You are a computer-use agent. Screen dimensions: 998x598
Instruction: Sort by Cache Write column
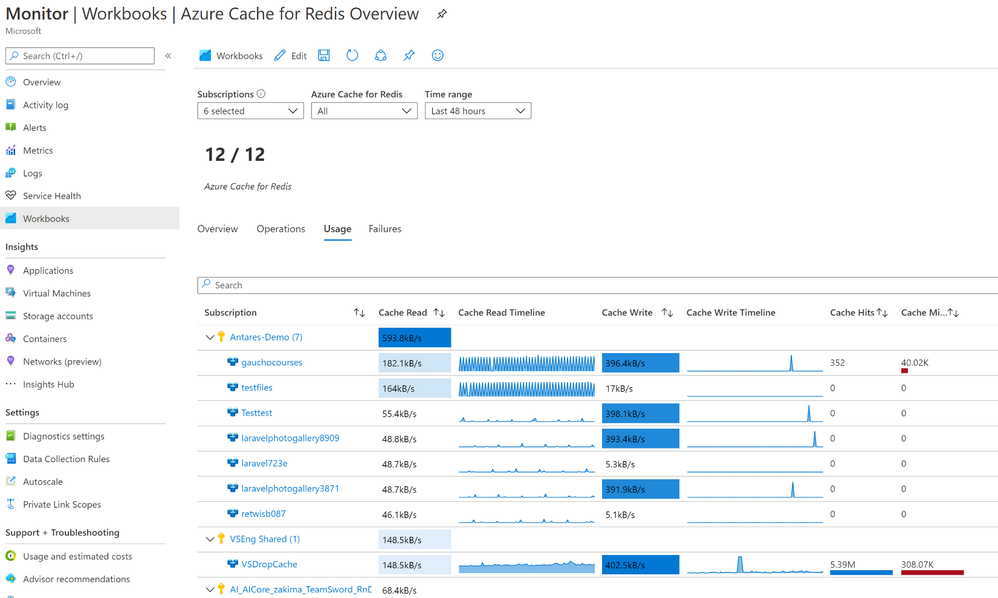[x=667, y=312]
